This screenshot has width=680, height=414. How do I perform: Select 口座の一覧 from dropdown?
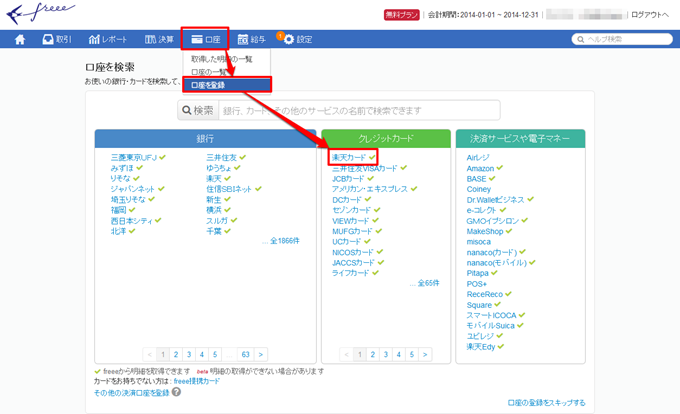click(x=209, y=72)
